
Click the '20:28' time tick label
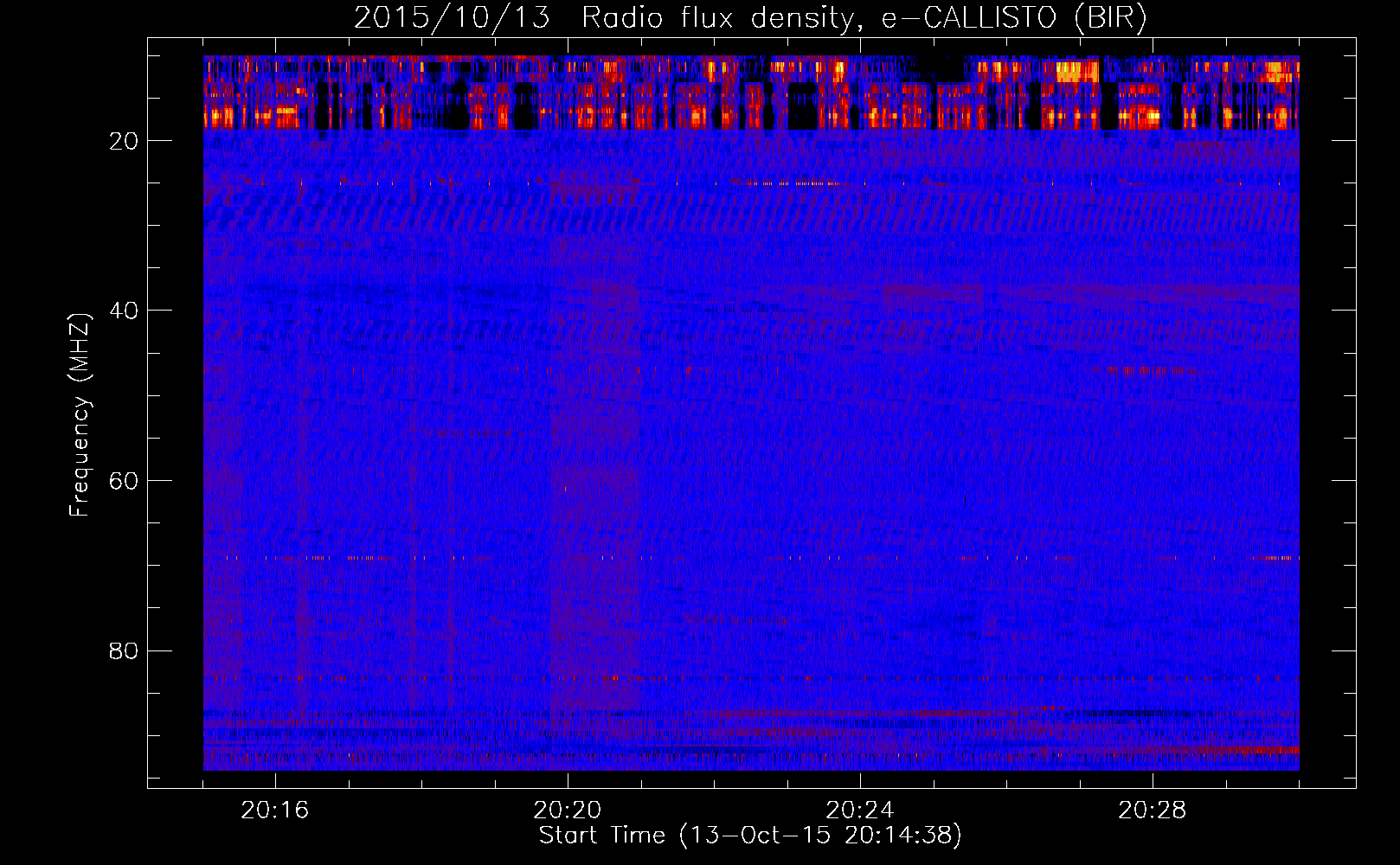pos(1153,811)
